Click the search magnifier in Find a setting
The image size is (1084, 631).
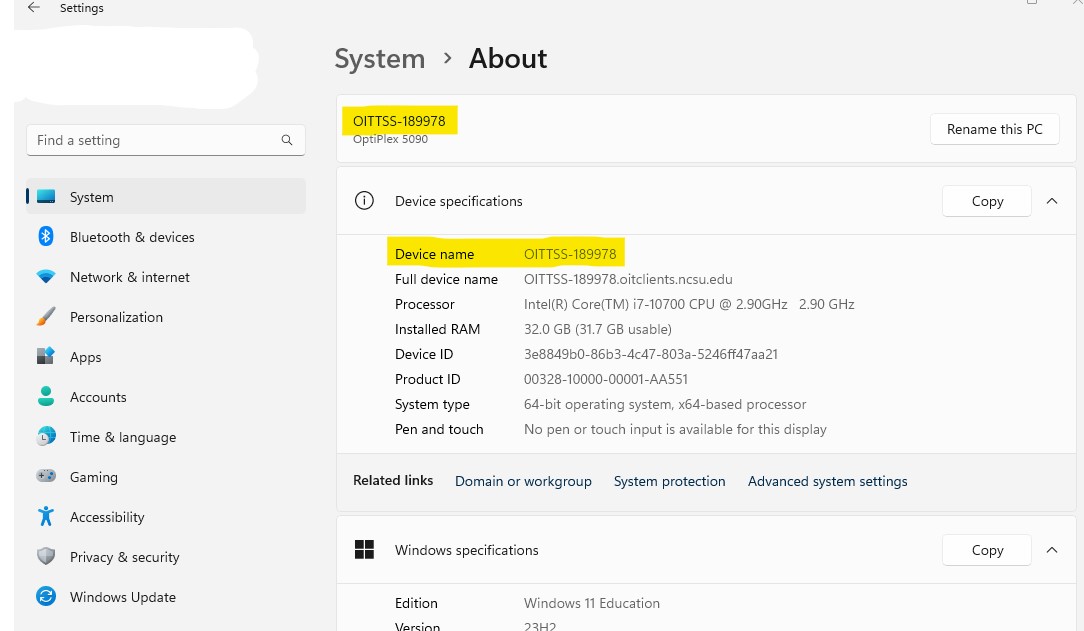(287, 140)
